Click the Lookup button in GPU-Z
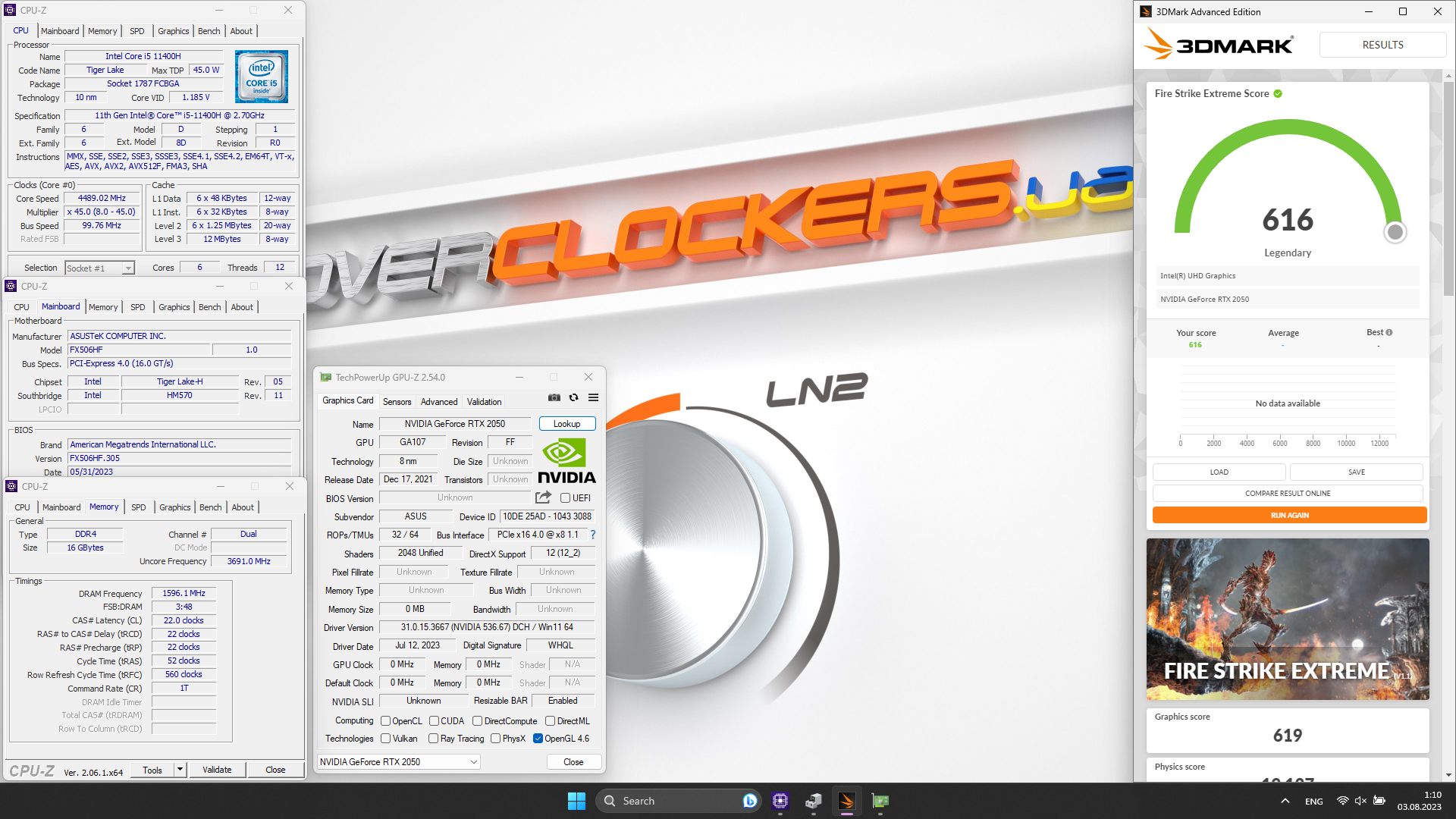This screenshot has width=1456, height=819. [x=567, y=424]
